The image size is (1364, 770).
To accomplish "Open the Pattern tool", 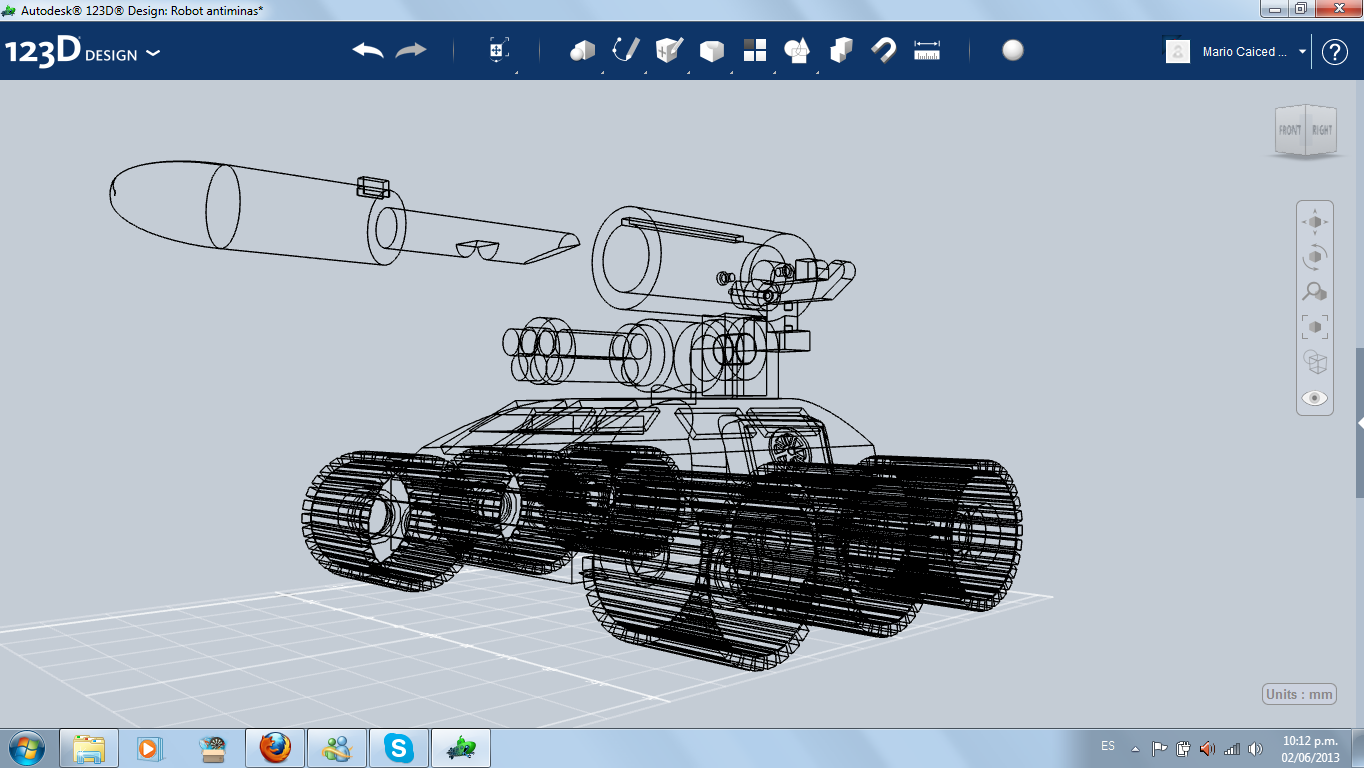I will 755,50.
